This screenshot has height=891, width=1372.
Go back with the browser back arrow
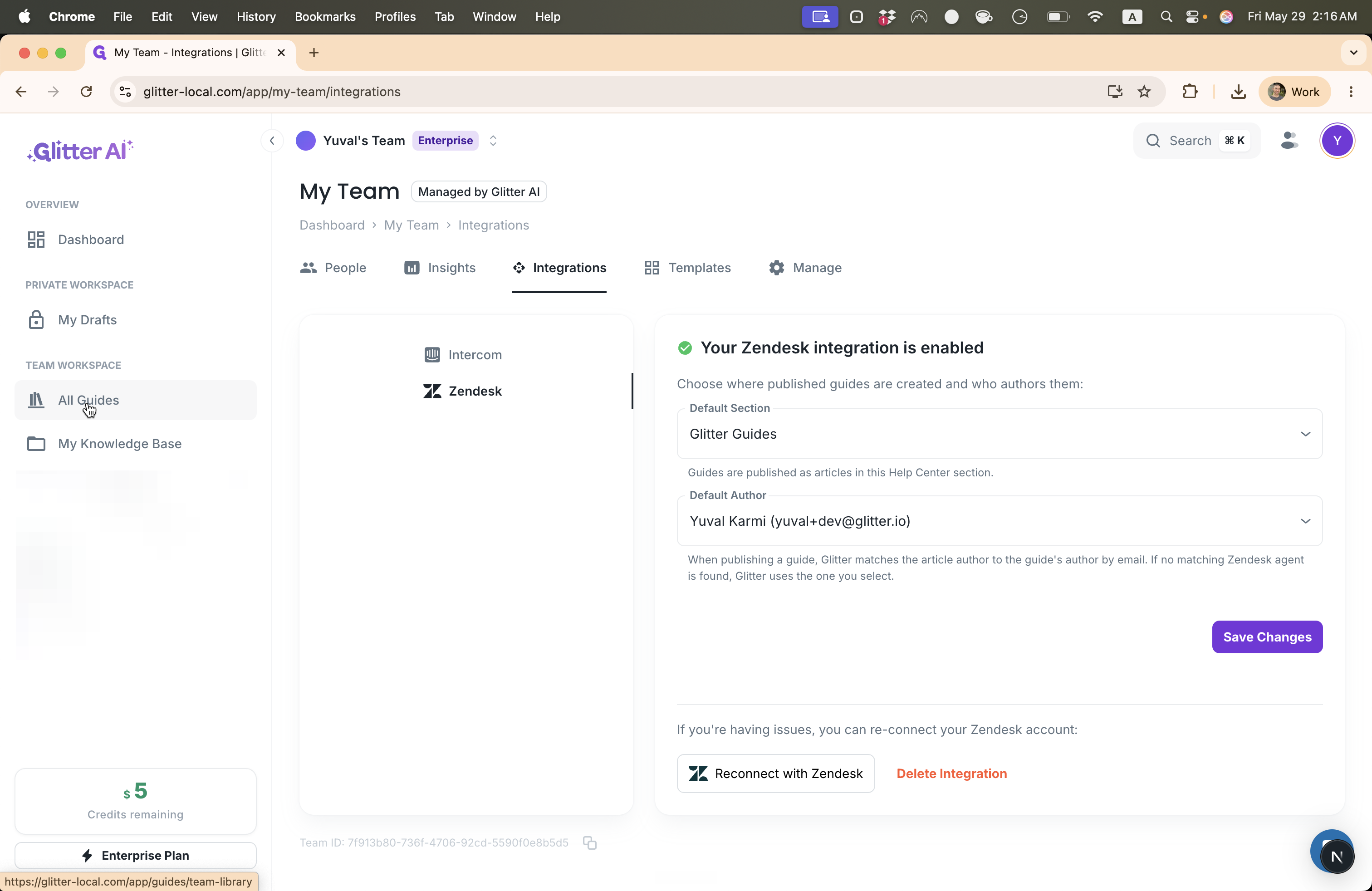coord(21,92)
